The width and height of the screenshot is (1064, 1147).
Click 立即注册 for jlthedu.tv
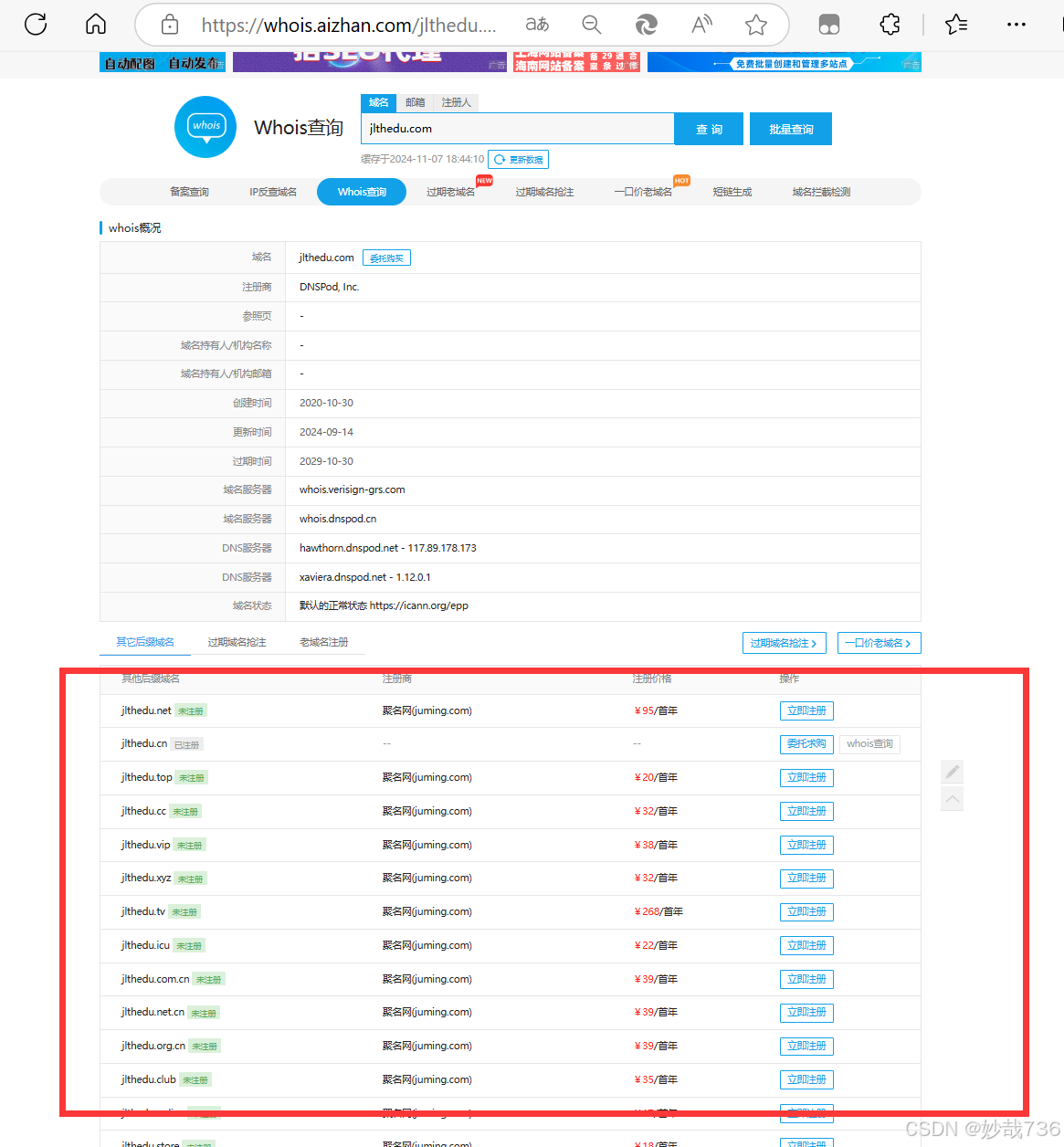[x=806, y=911]
